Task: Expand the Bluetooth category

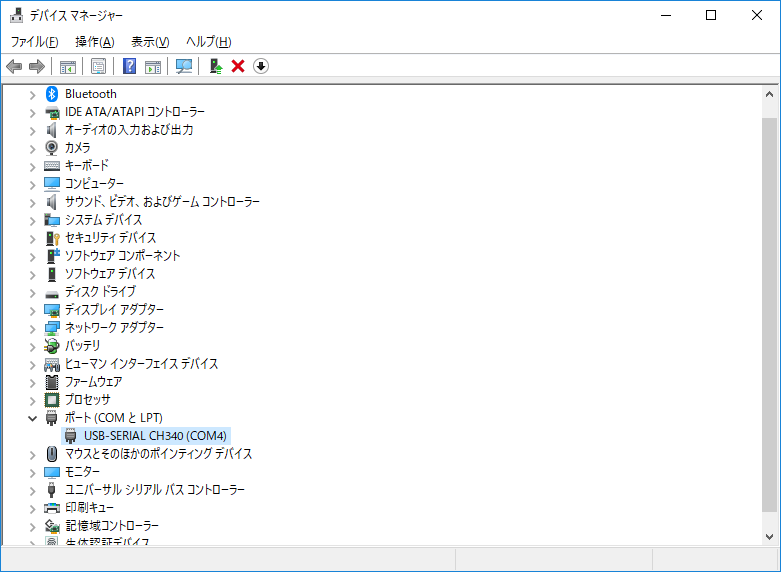Action: (x=32, y=95)
